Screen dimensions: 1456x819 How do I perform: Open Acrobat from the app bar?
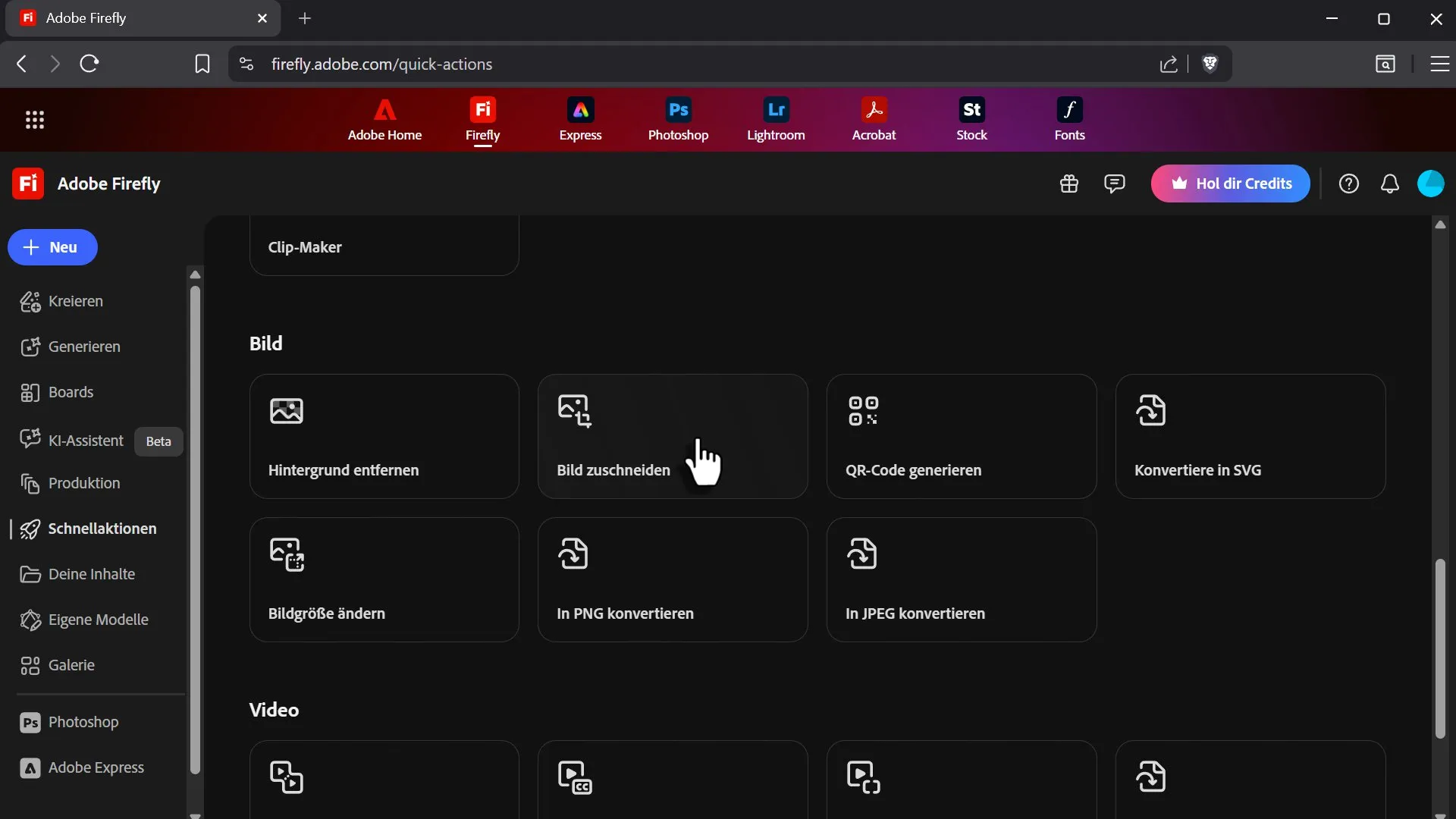(x=874, y=120)
